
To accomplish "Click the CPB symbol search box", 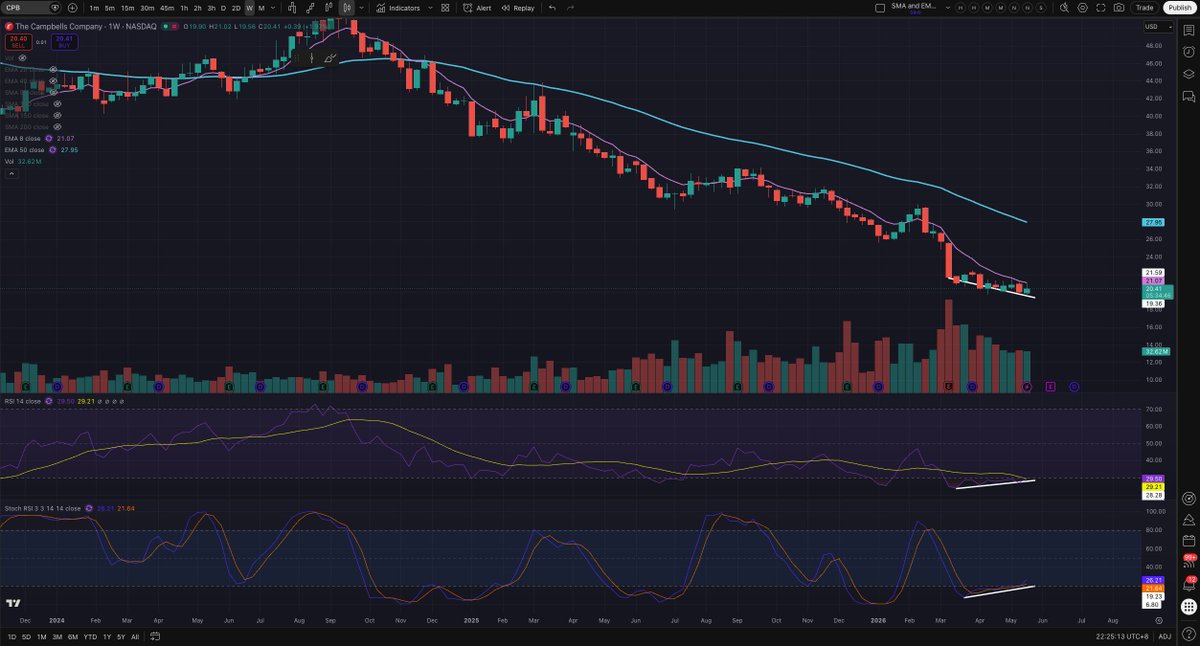I will 33,7.
